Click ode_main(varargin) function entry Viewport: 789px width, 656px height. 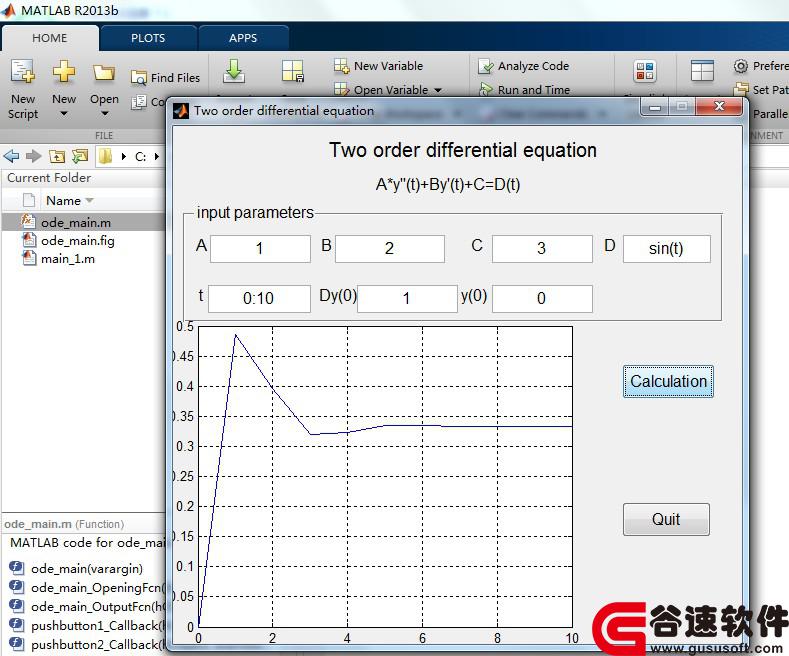point(87,568)
